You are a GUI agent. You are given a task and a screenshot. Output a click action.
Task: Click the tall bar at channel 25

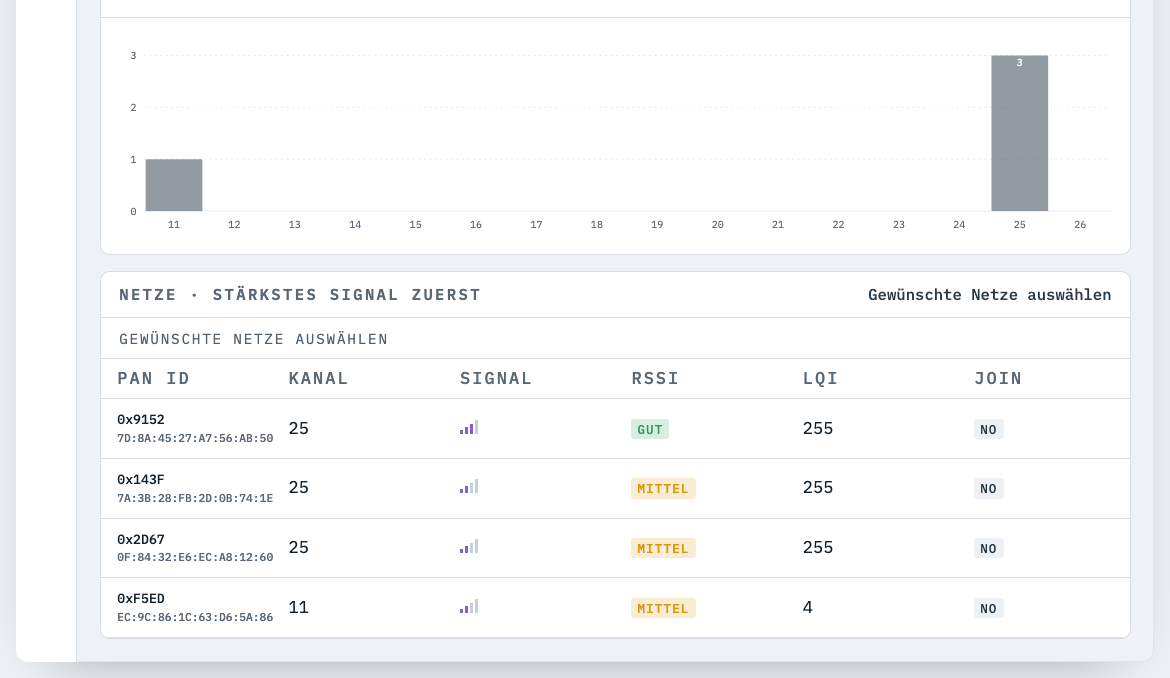point(1019,133)
